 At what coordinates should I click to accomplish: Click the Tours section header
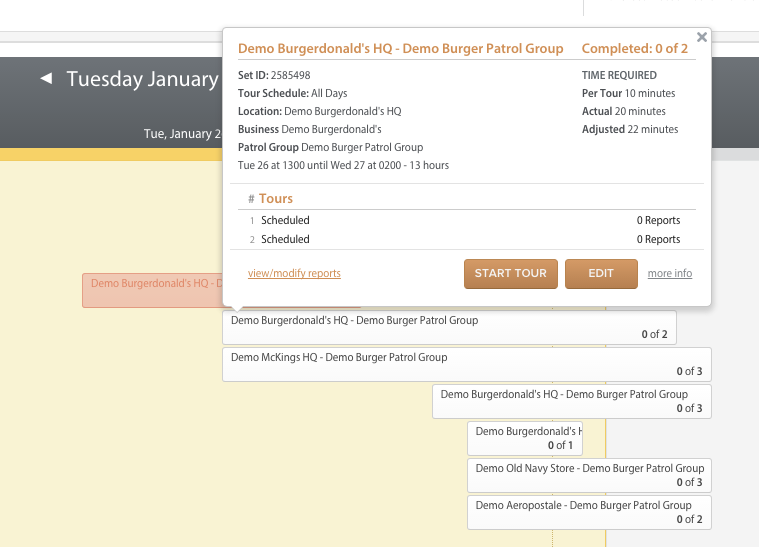pyautogui.click(x=275, y=198)
